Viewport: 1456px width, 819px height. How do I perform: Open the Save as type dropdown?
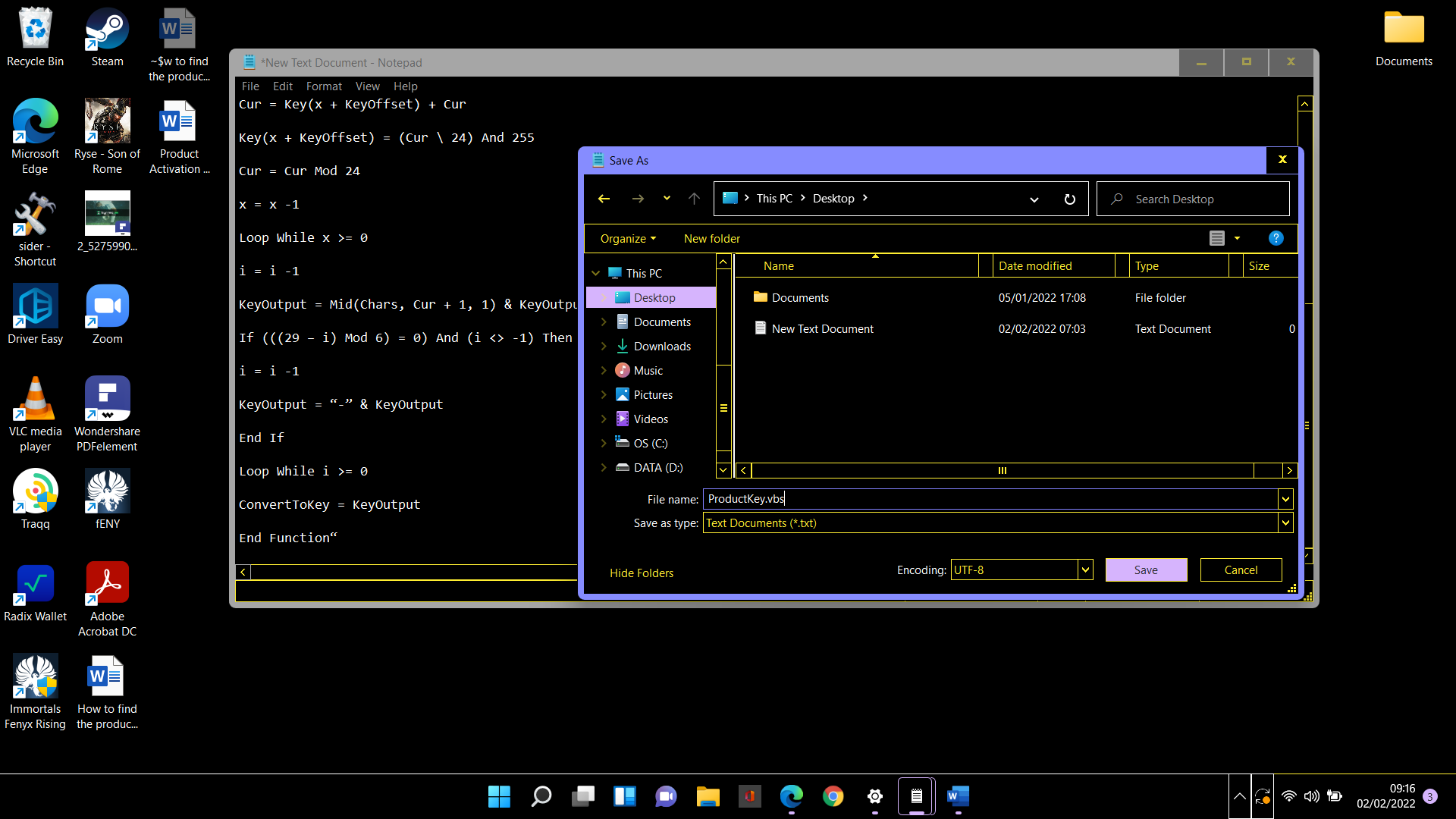click(1285, 522)
